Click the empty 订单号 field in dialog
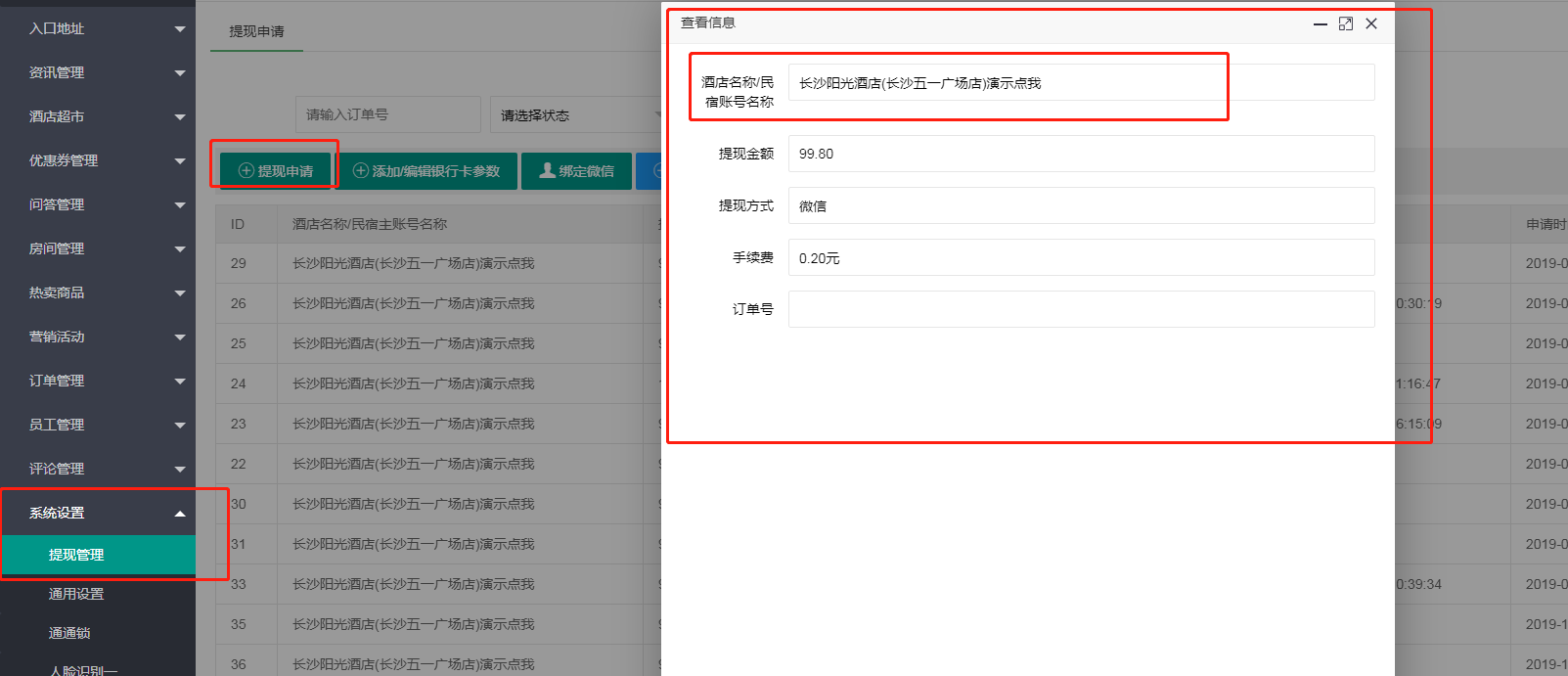This screenshot has width=1568, height=676. point(1081,309)
